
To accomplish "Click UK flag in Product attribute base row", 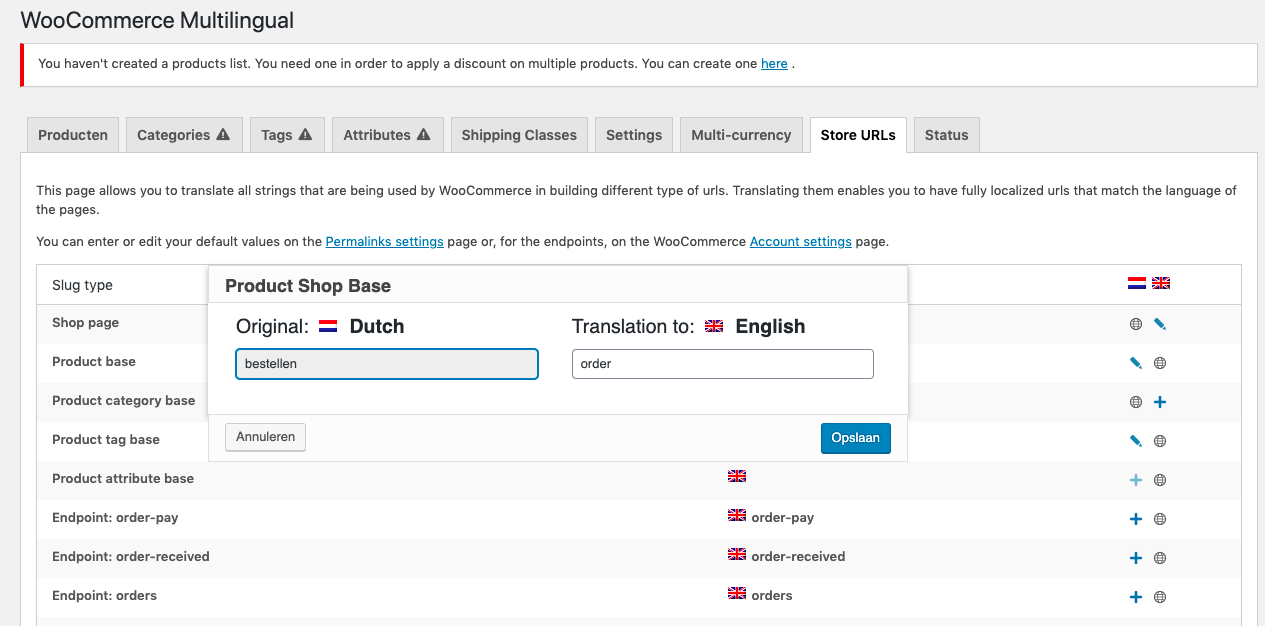I will coord(737,476).
